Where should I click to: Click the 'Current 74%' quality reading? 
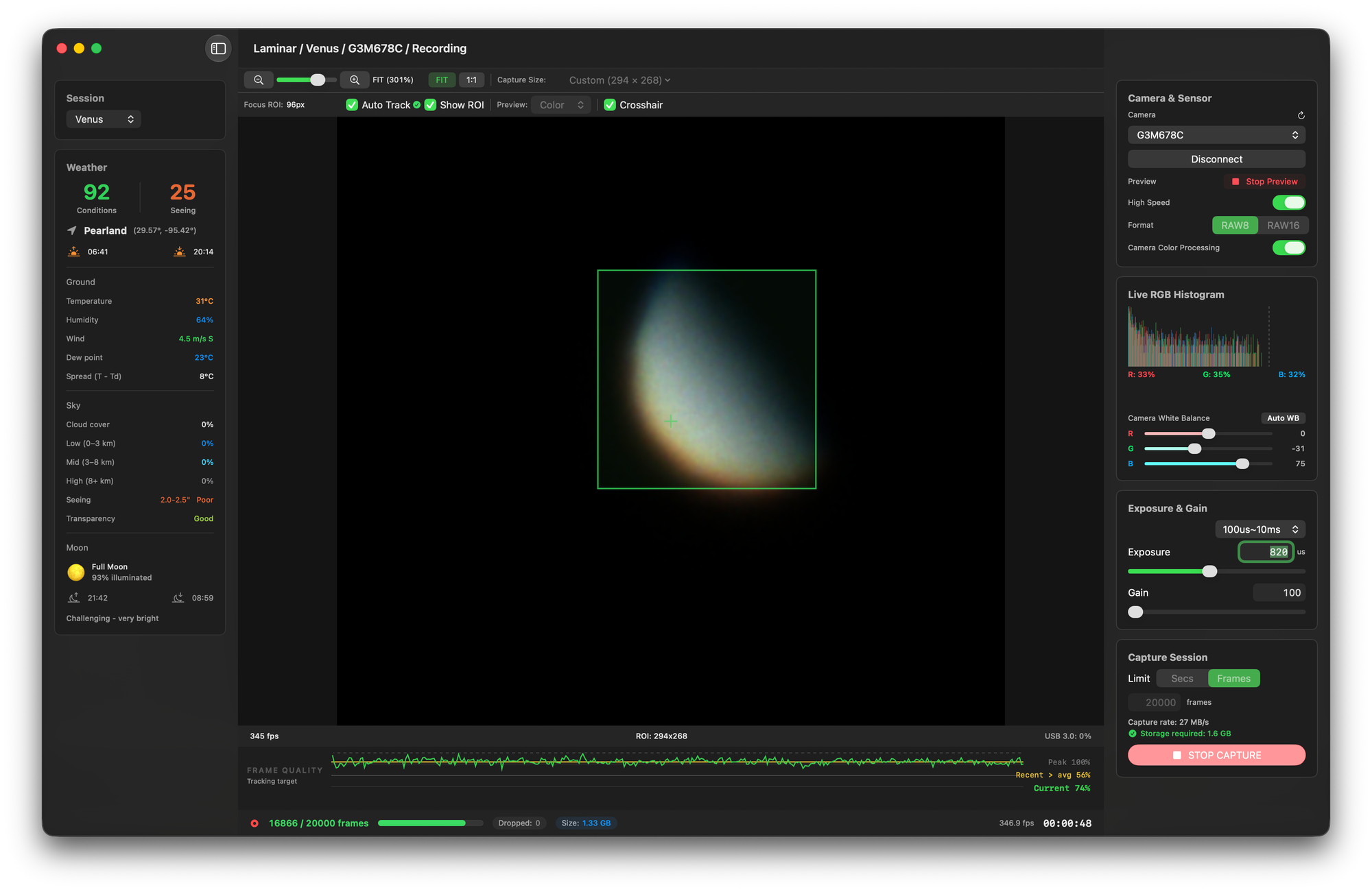[1062, 788]
